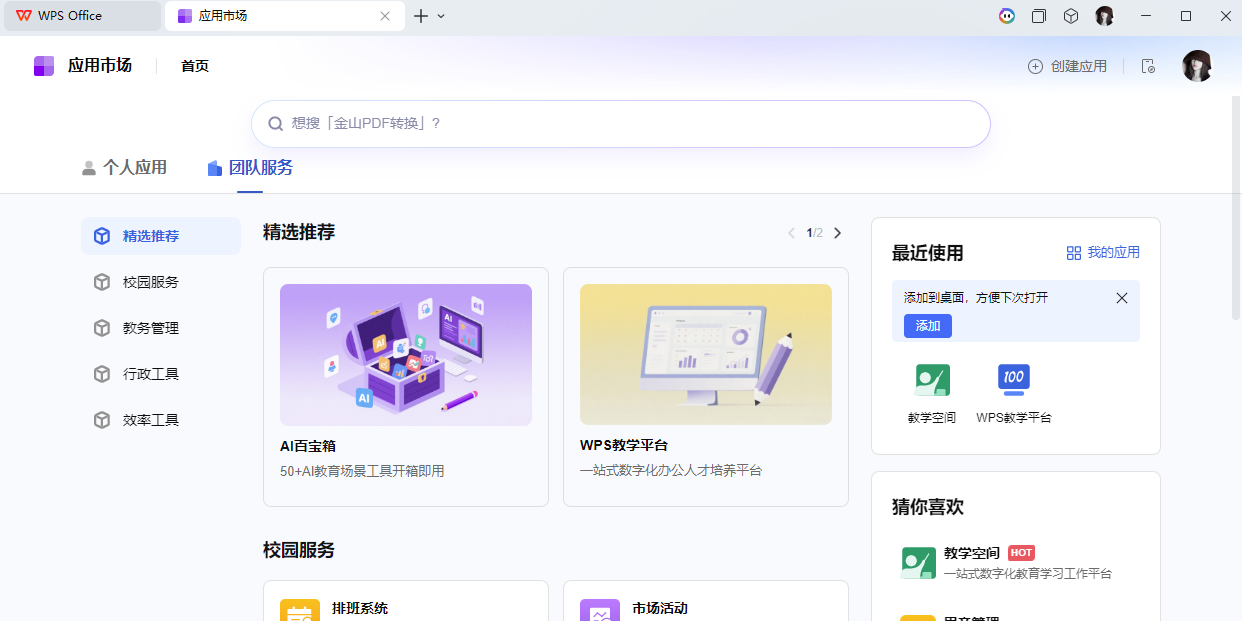Screen dimensions: 1242x621
Task: Expand the new tab dropdown arrow
Action: [441, 16]
